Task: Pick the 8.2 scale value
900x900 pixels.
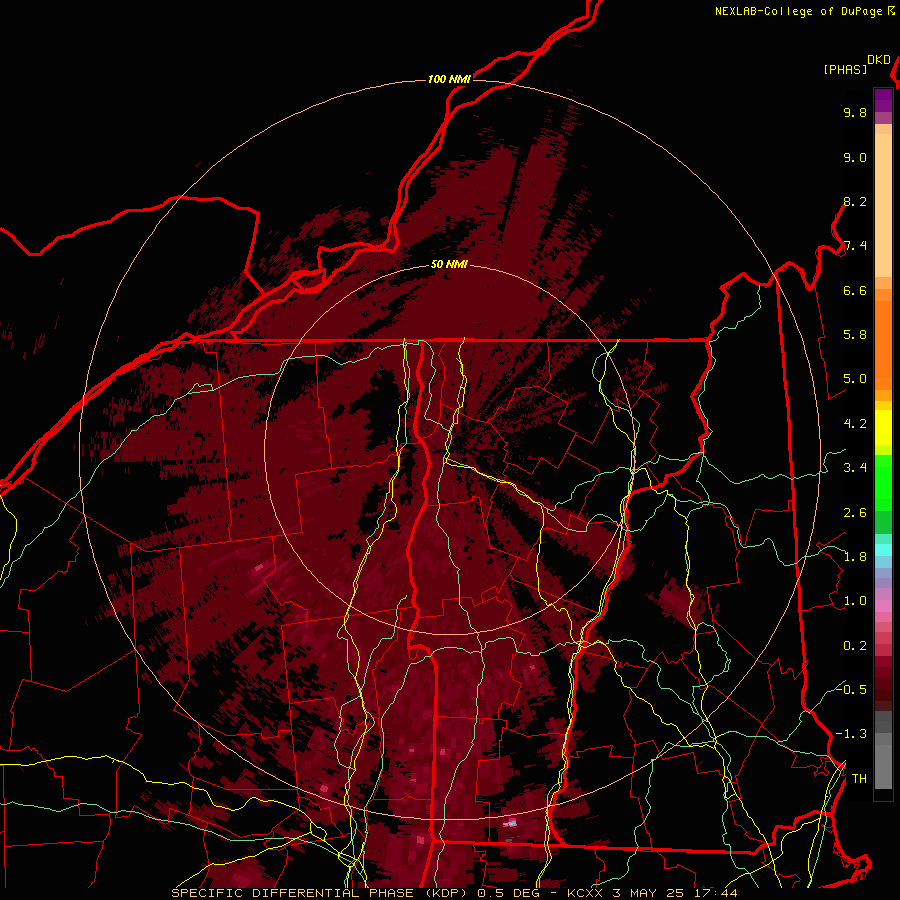Action: coord(855,201)
